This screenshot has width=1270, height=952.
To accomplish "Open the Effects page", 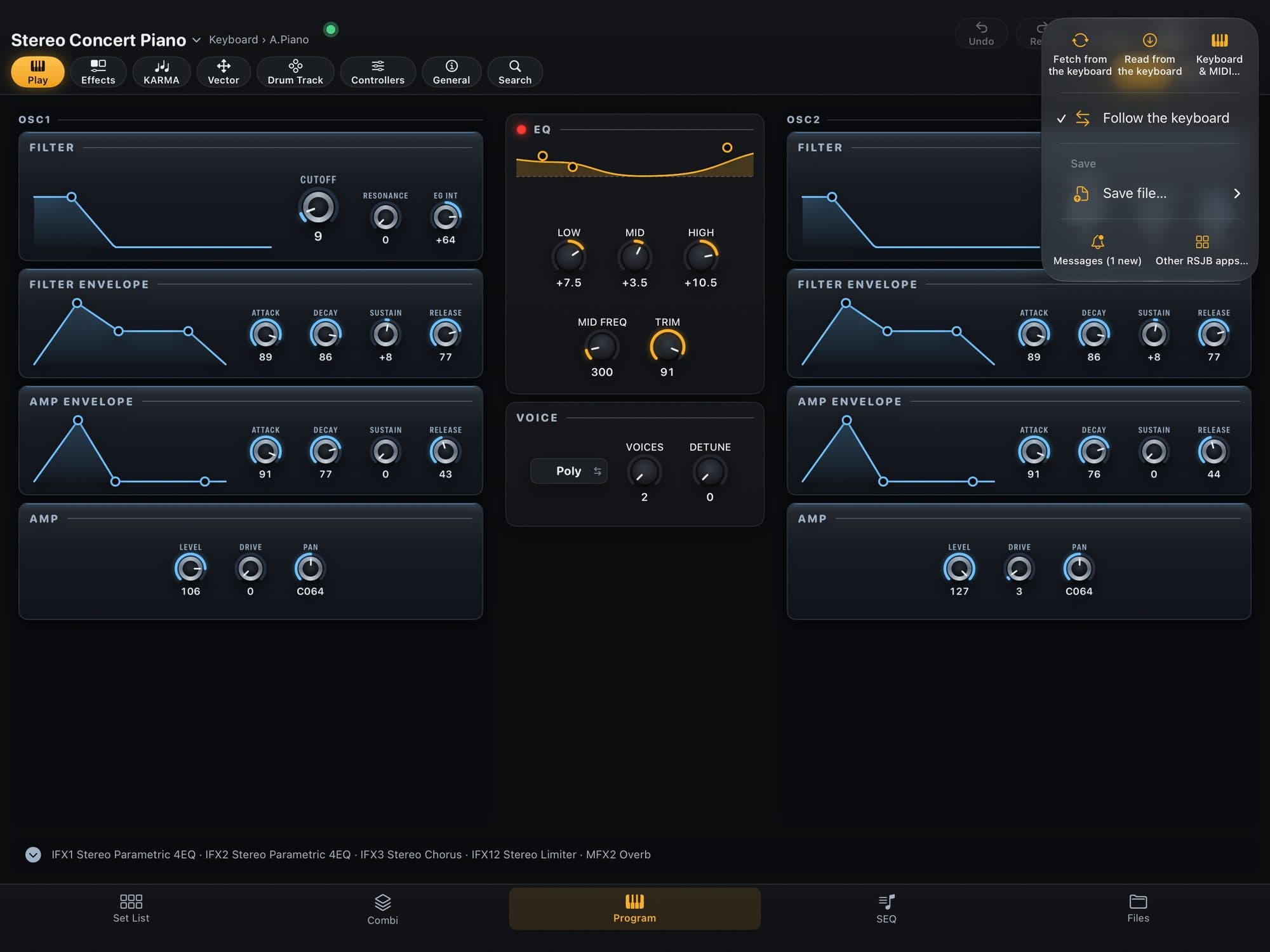I will [x=98, y=72].
